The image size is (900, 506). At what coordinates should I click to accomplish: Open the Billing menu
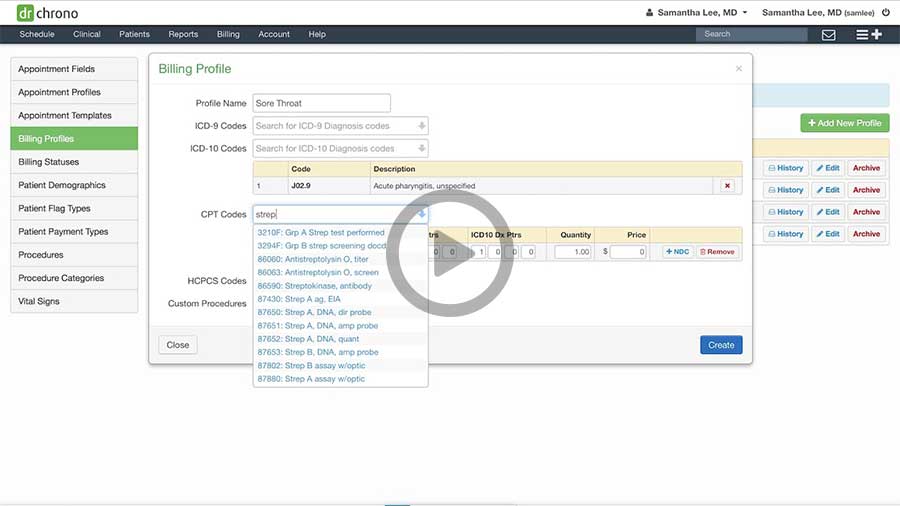(x=228, y=34)
